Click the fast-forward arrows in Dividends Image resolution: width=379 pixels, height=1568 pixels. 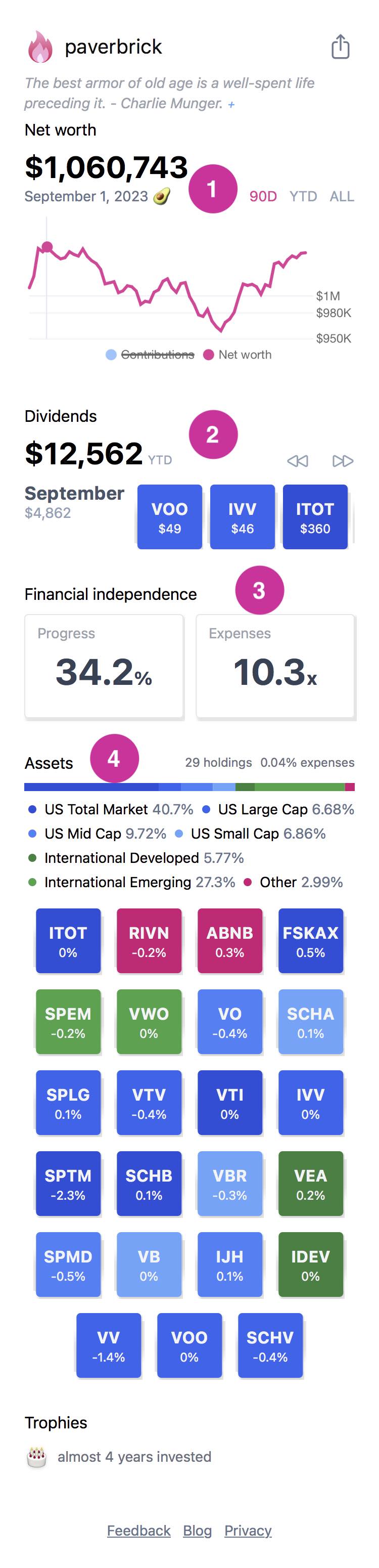click(x=343, y=461)
